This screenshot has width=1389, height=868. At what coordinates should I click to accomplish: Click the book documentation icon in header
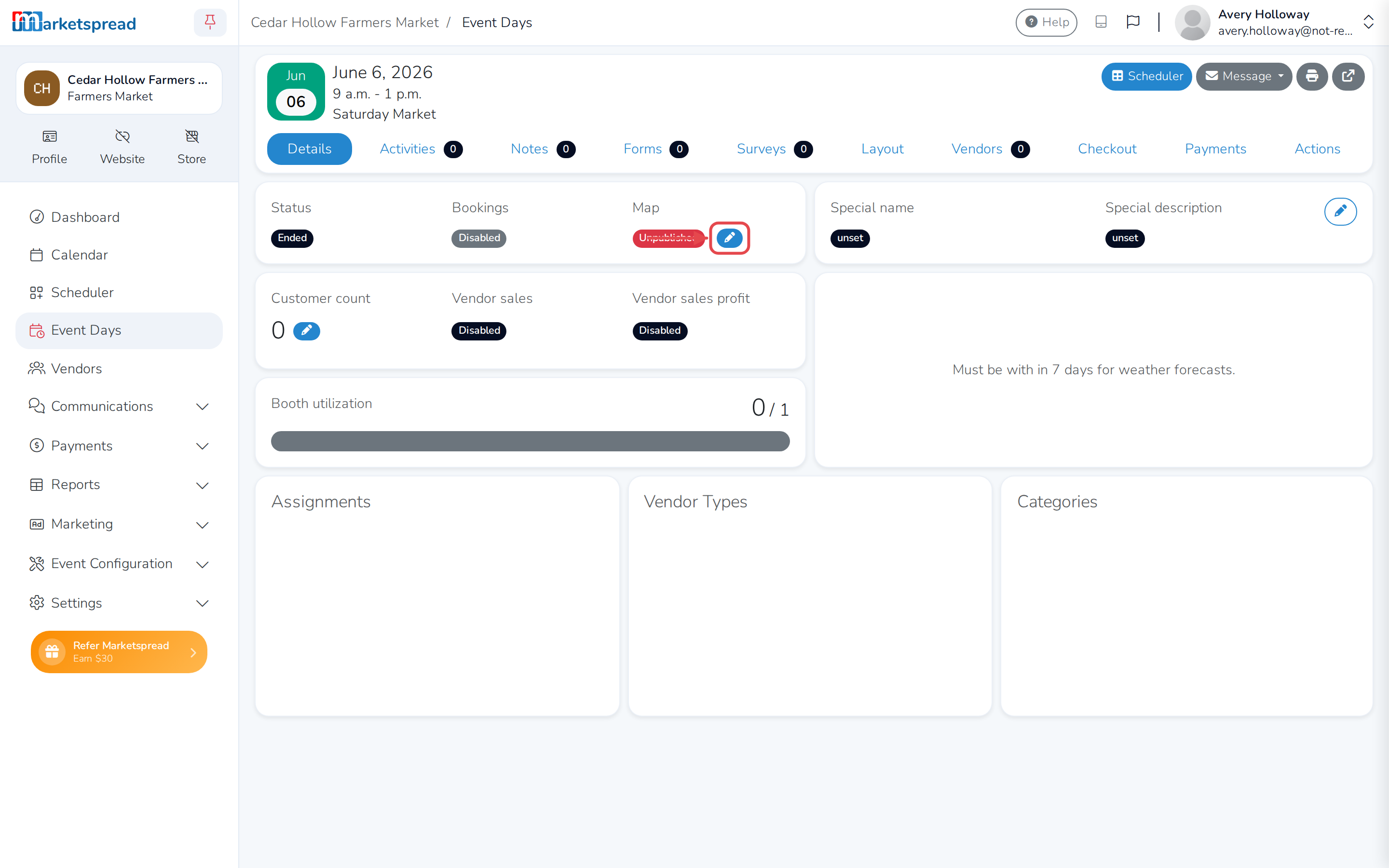[1100, 22]
